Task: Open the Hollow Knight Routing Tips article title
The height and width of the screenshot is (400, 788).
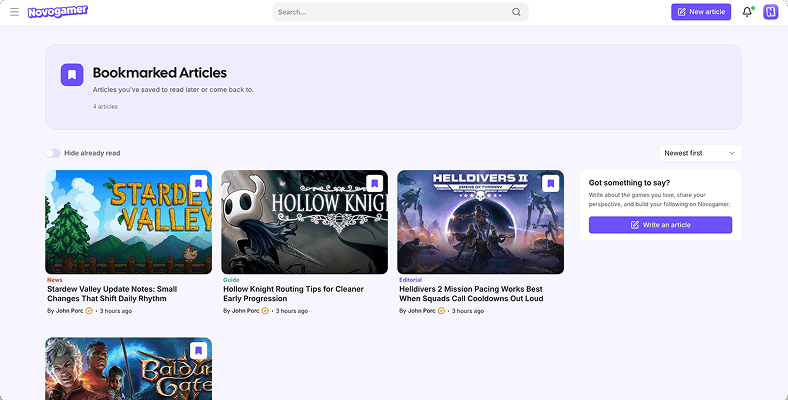Action: 293,294
